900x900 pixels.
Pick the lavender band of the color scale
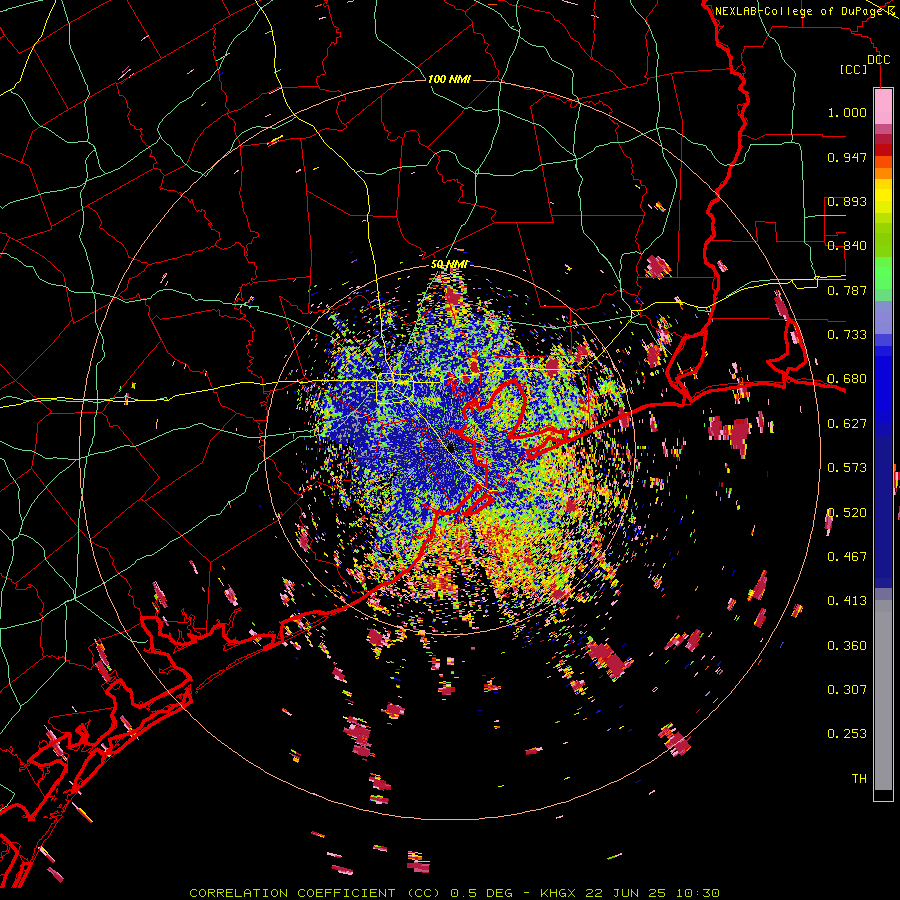[883, 317]
